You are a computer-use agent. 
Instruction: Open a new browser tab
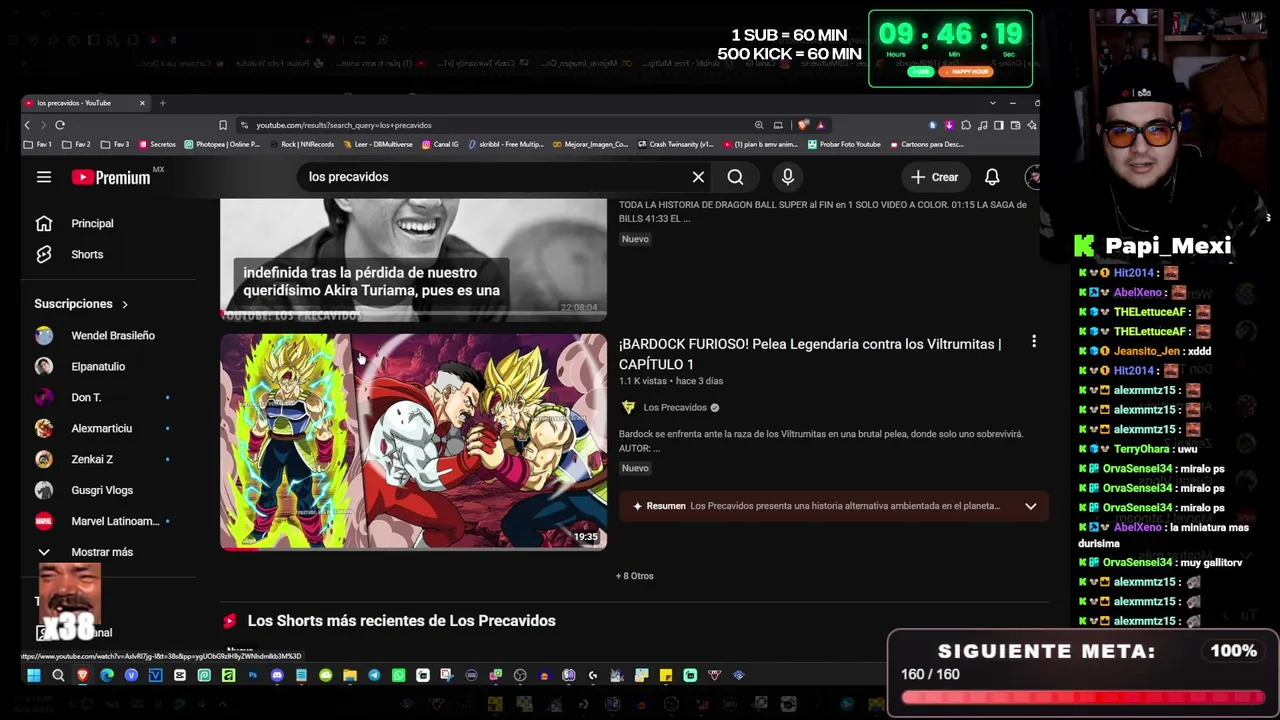(x=163, y=103)
